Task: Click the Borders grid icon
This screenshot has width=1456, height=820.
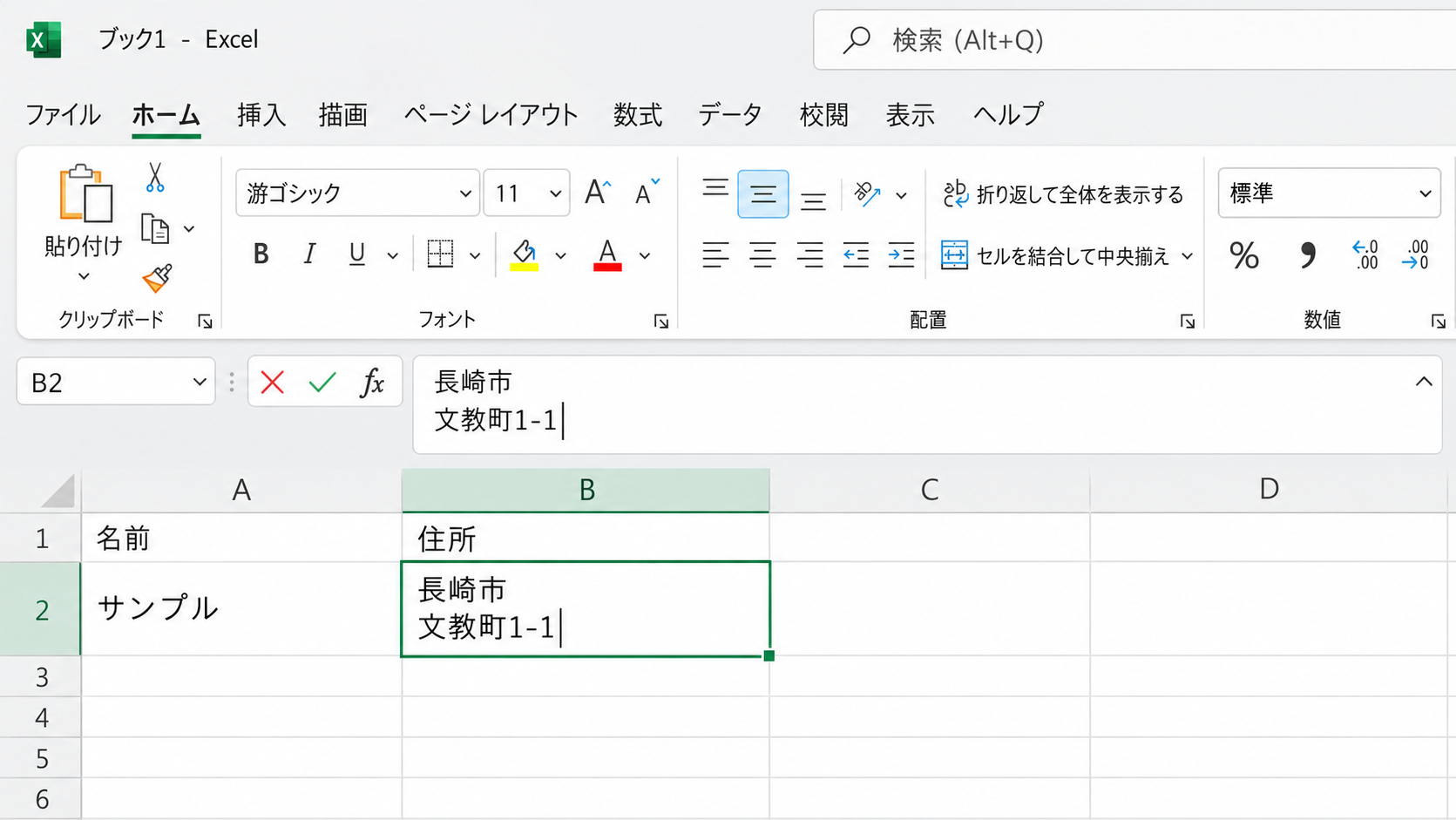Action: click(x=440, y=254)
